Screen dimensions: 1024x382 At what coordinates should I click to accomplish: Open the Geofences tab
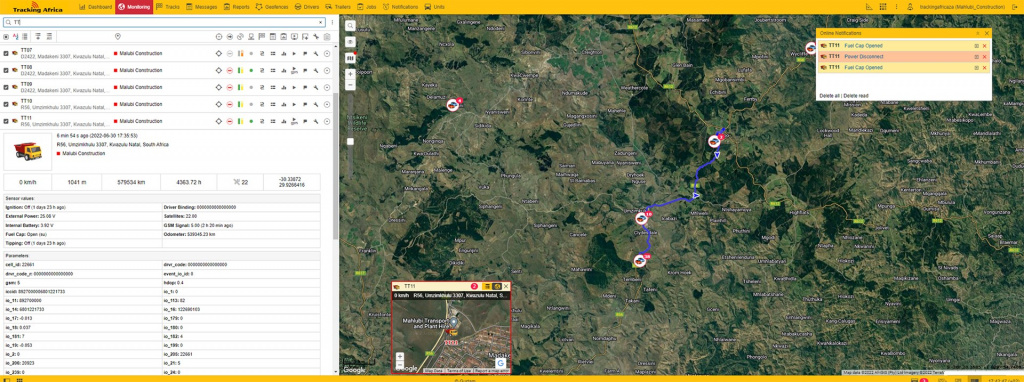click(x=273, y=7)
